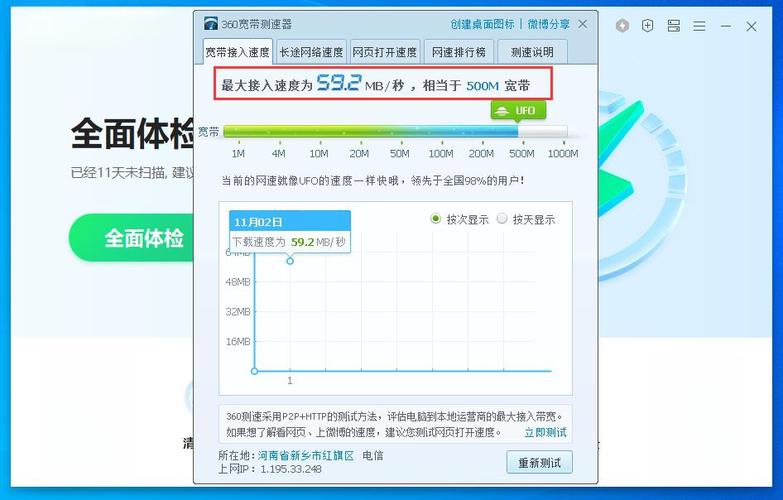Click the shield plus icon in main window
This screenshot has width=783, height=500.
click(x=648, y=26)
